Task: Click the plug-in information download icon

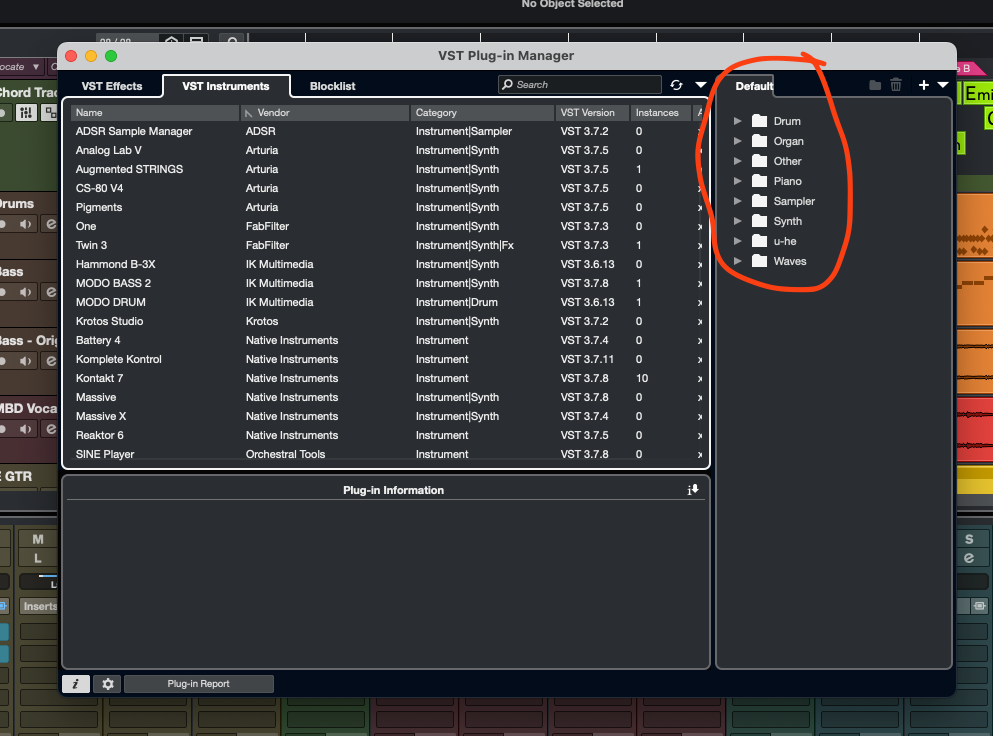Action: point(693,490)
